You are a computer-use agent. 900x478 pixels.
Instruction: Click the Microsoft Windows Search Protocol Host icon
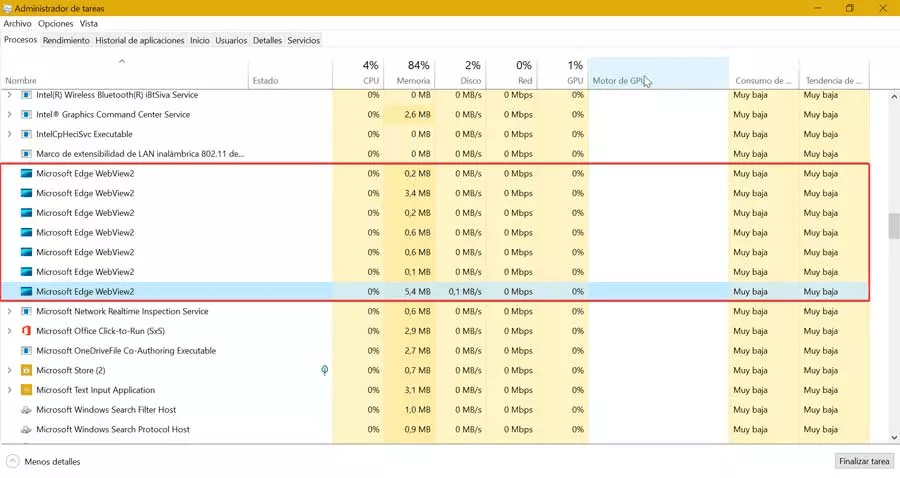point(26,429)
